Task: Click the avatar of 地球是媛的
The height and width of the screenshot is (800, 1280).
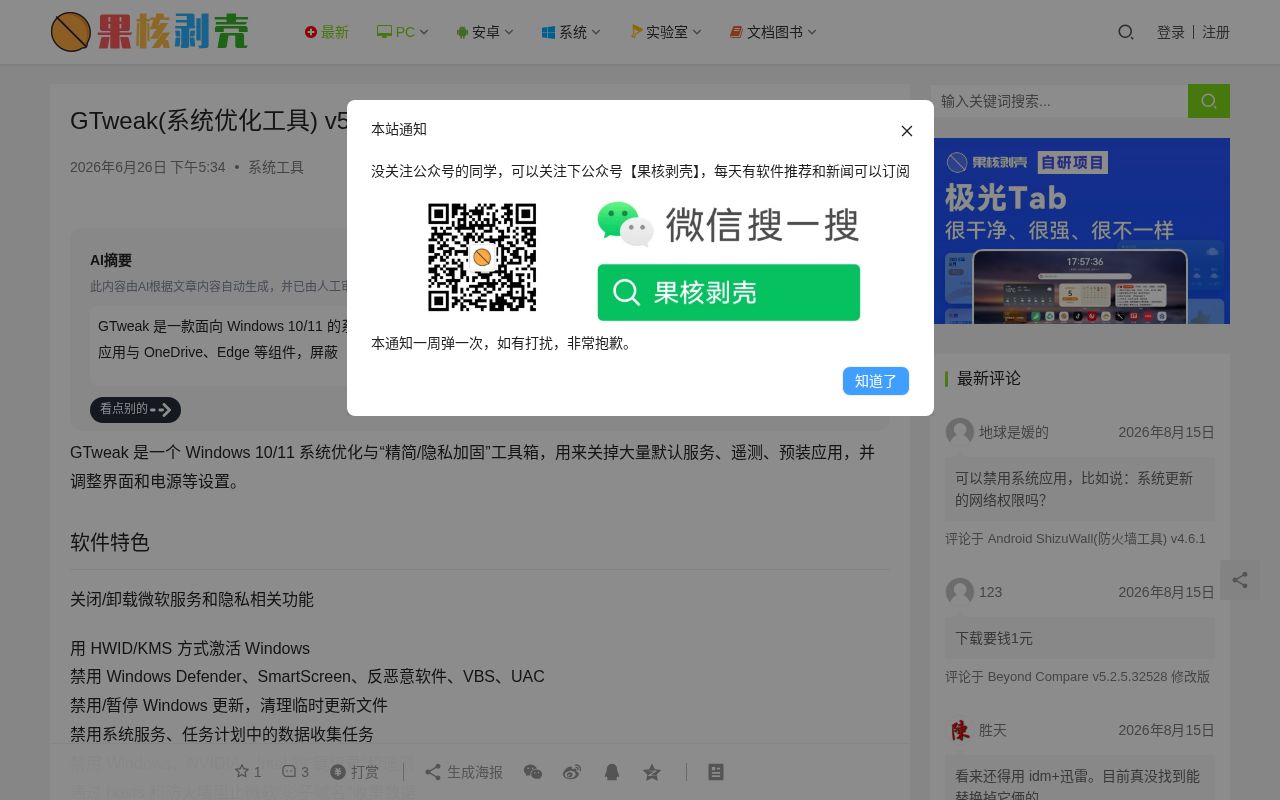Action: pos(960,432)
